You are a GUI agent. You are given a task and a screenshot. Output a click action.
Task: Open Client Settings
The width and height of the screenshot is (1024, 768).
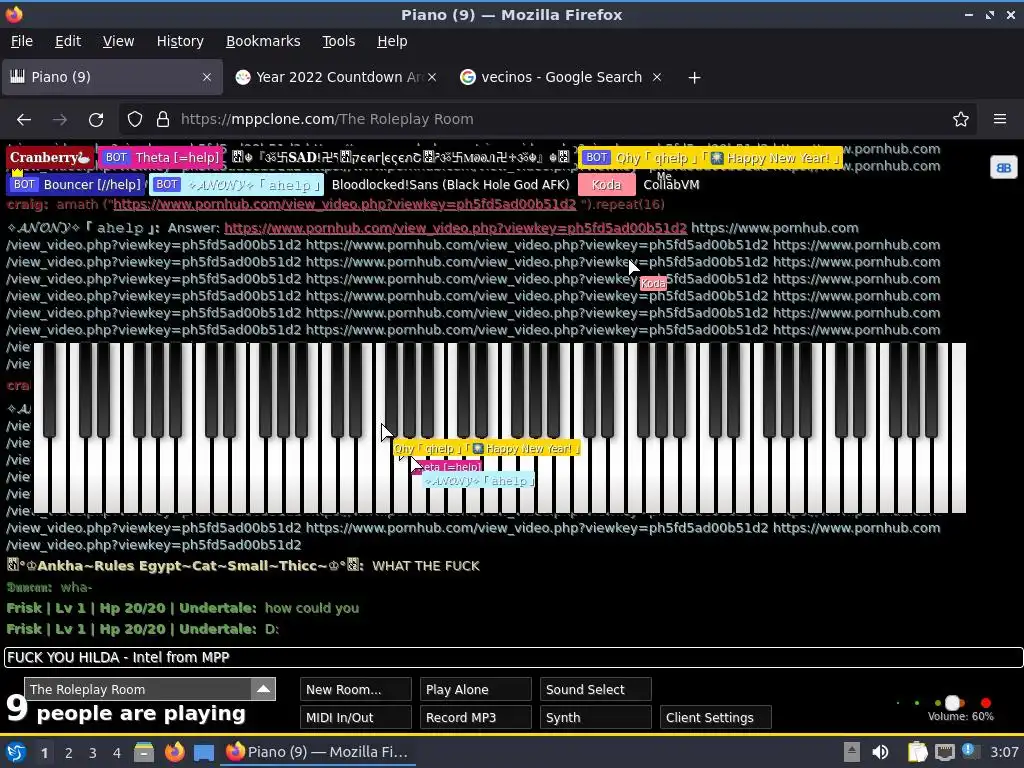(x=715, y=718)
